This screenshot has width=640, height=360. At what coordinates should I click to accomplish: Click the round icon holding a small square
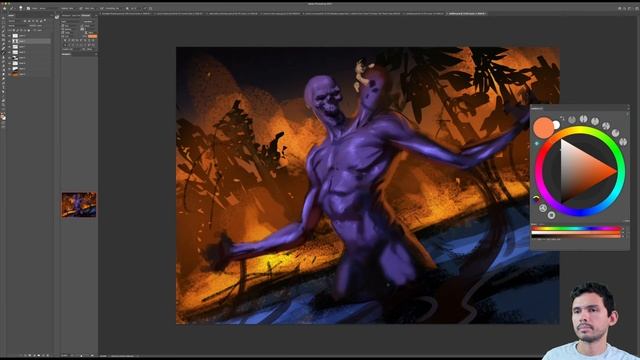click(551, 215)
